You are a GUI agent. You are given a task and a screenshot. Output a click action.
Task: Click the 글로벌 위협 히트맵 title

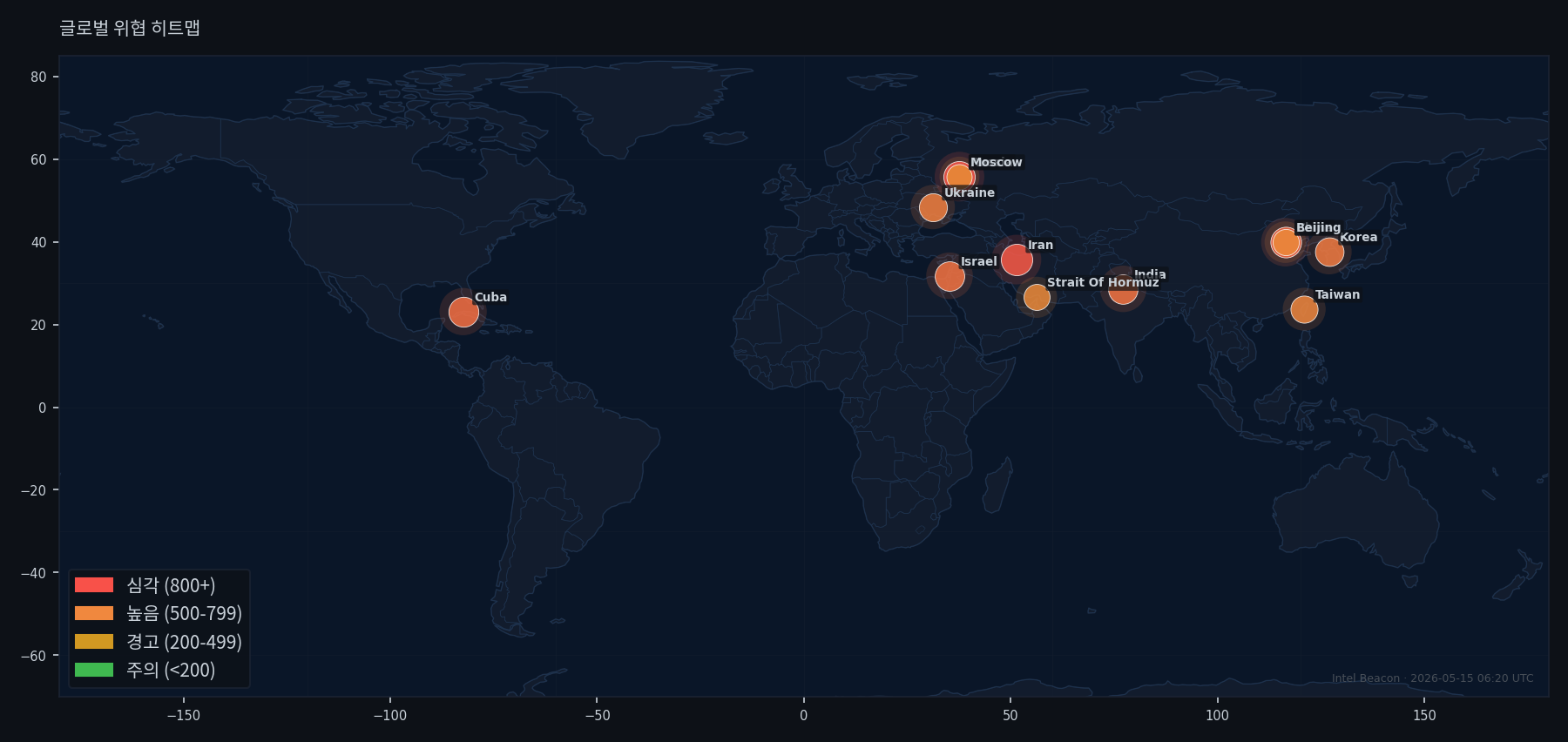click(x=130, y=28)
